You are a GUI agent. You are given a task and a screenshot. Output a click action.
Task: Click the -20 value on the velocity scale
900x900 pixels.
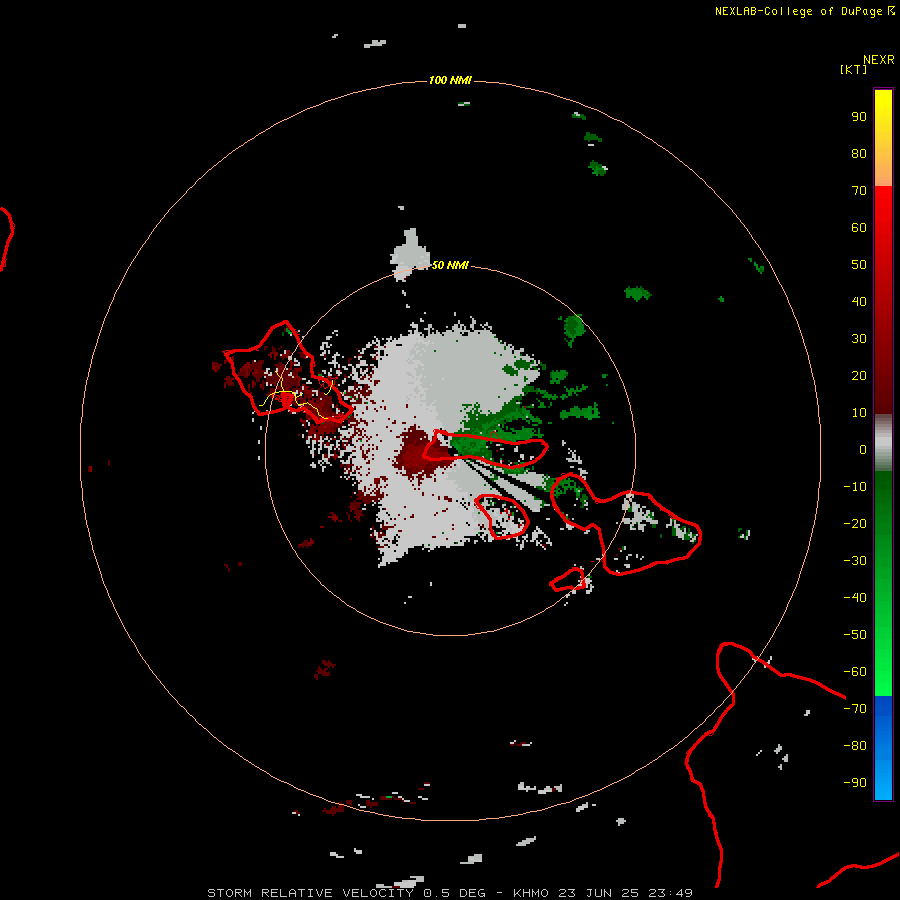point(855,524)
